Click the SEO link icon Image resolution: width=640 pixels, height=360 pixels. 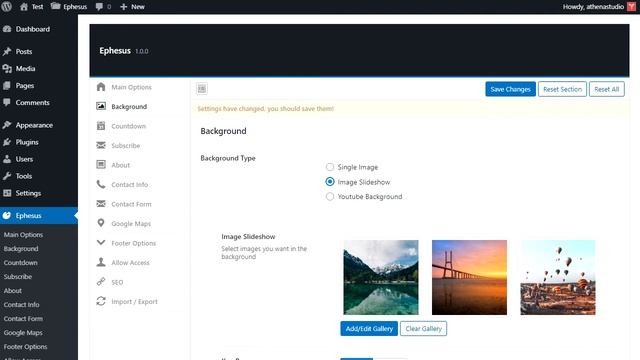point(101,282)
